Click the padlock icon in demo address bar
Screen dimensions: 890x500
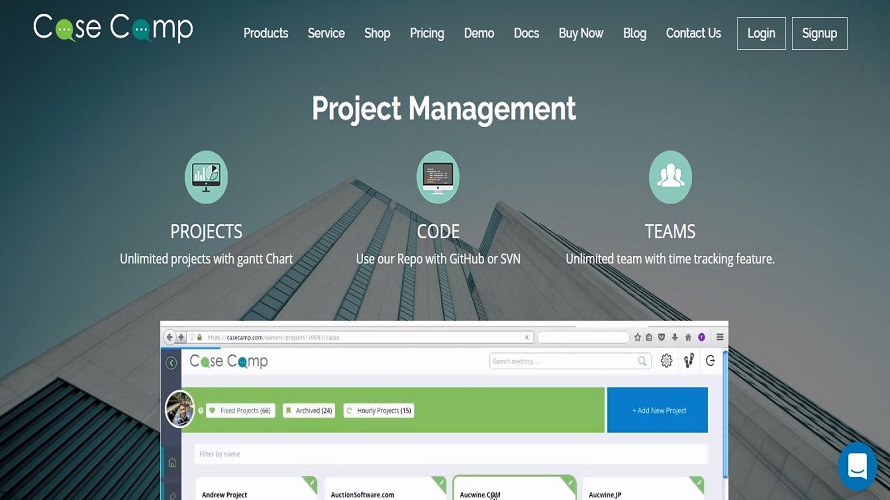click(x=200, y=337)
